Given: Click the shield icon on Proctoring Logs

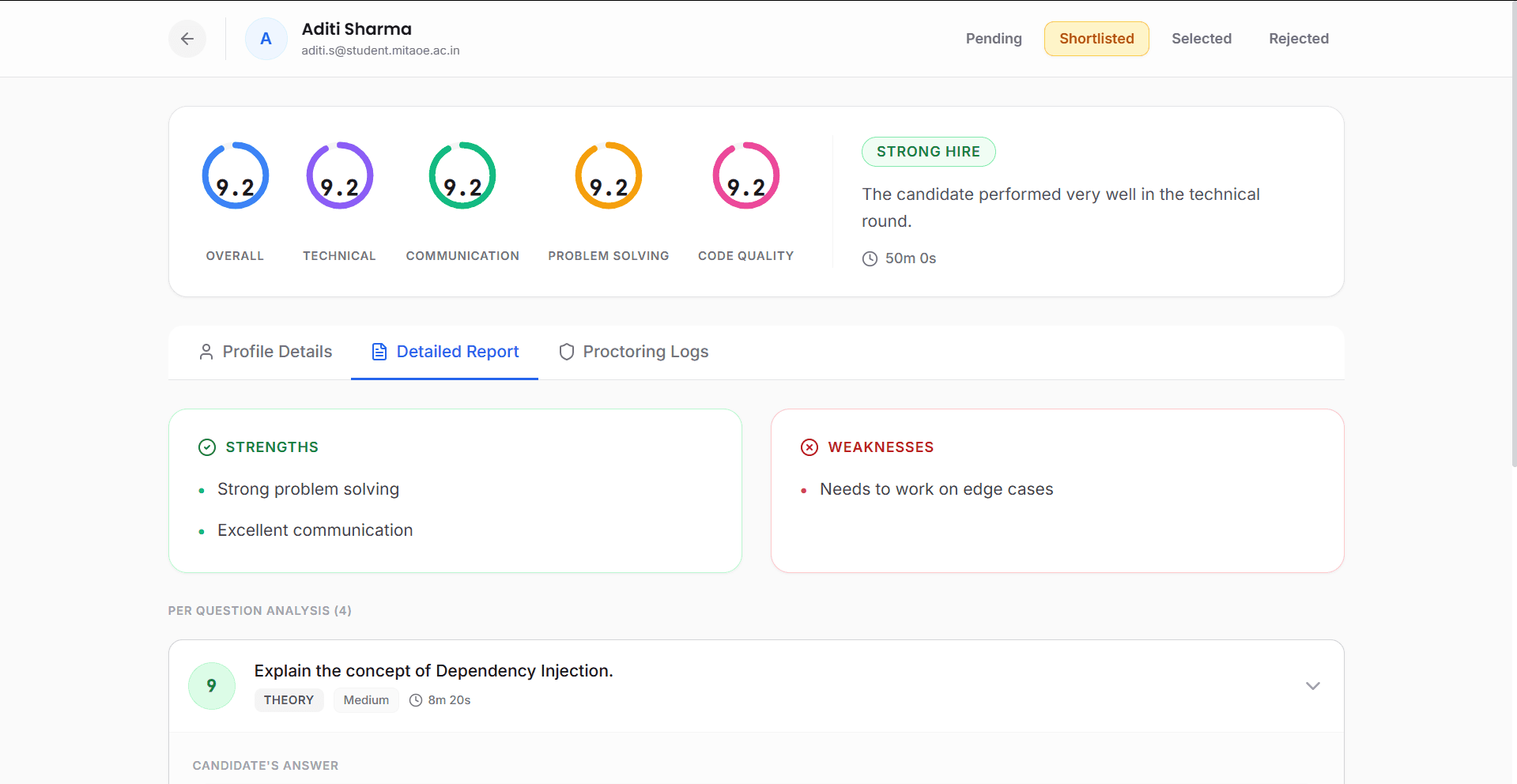Looking at the screenshot, I should (566, 352).
